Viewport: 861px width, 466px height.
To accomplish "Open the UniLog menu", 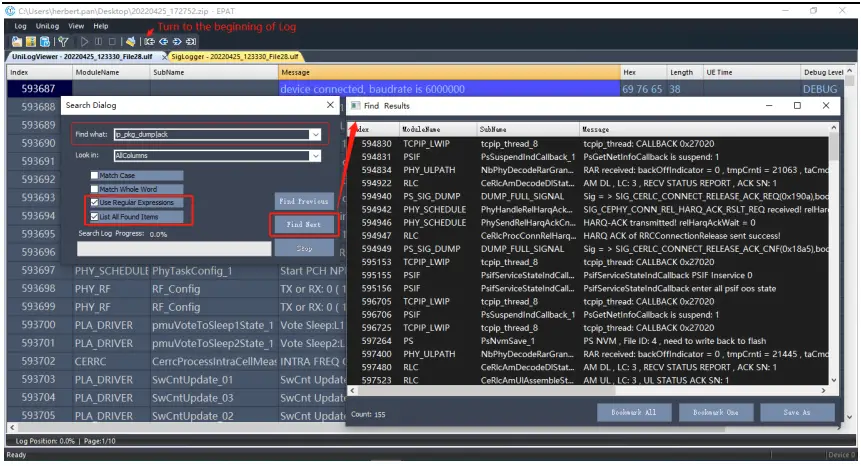I will click(x=47, y=26).
